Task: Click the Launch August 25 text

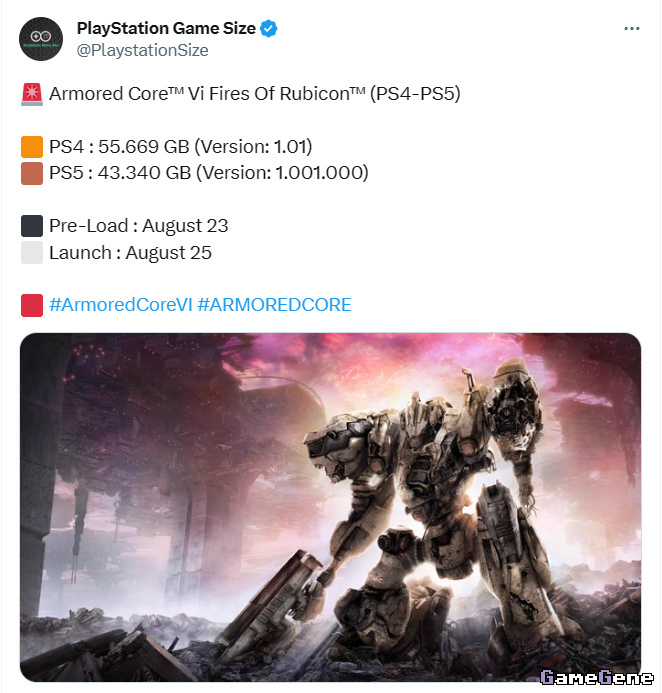Action: tap(130, 253)
